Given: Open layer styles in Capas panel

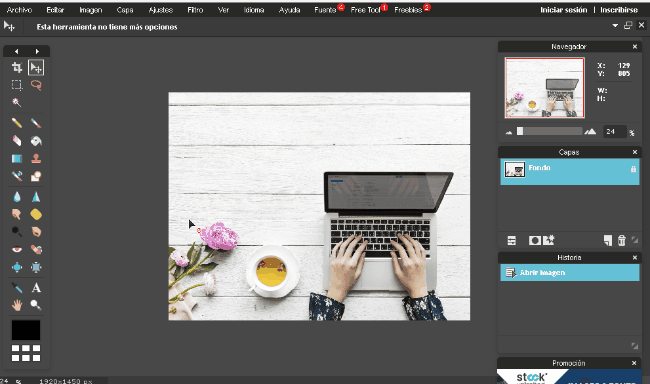Looking at the screenshot, I should [x=548, y=240].
